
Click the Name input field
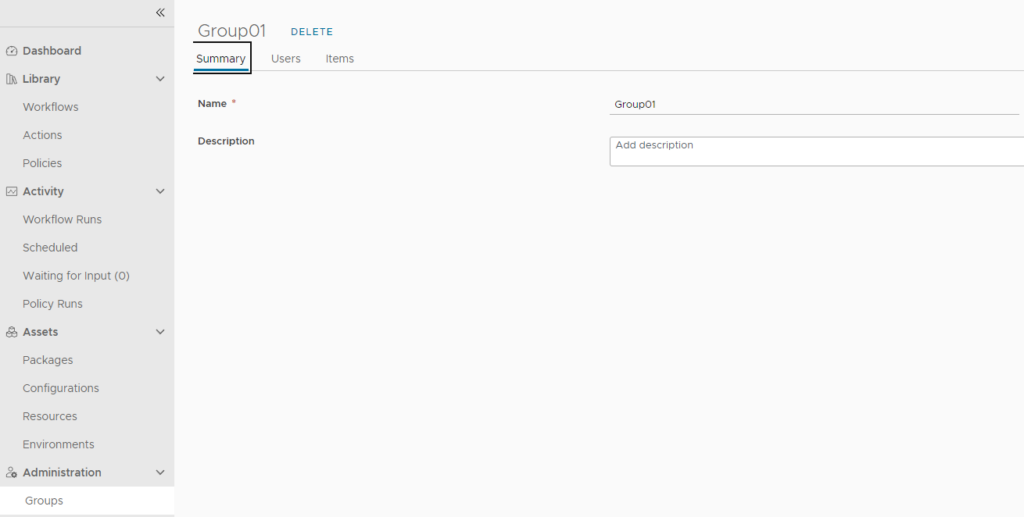tap(814, 104)
